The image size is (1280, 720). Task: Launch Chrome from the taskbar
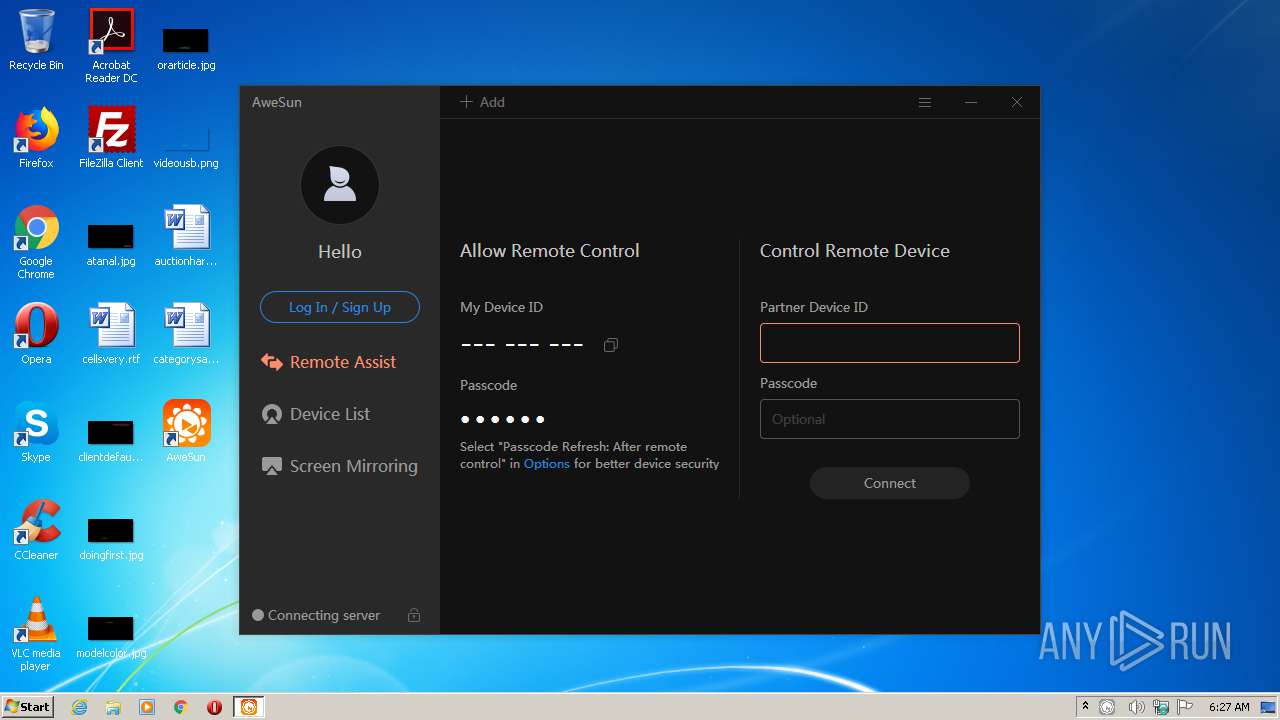[x=181, y=707]
